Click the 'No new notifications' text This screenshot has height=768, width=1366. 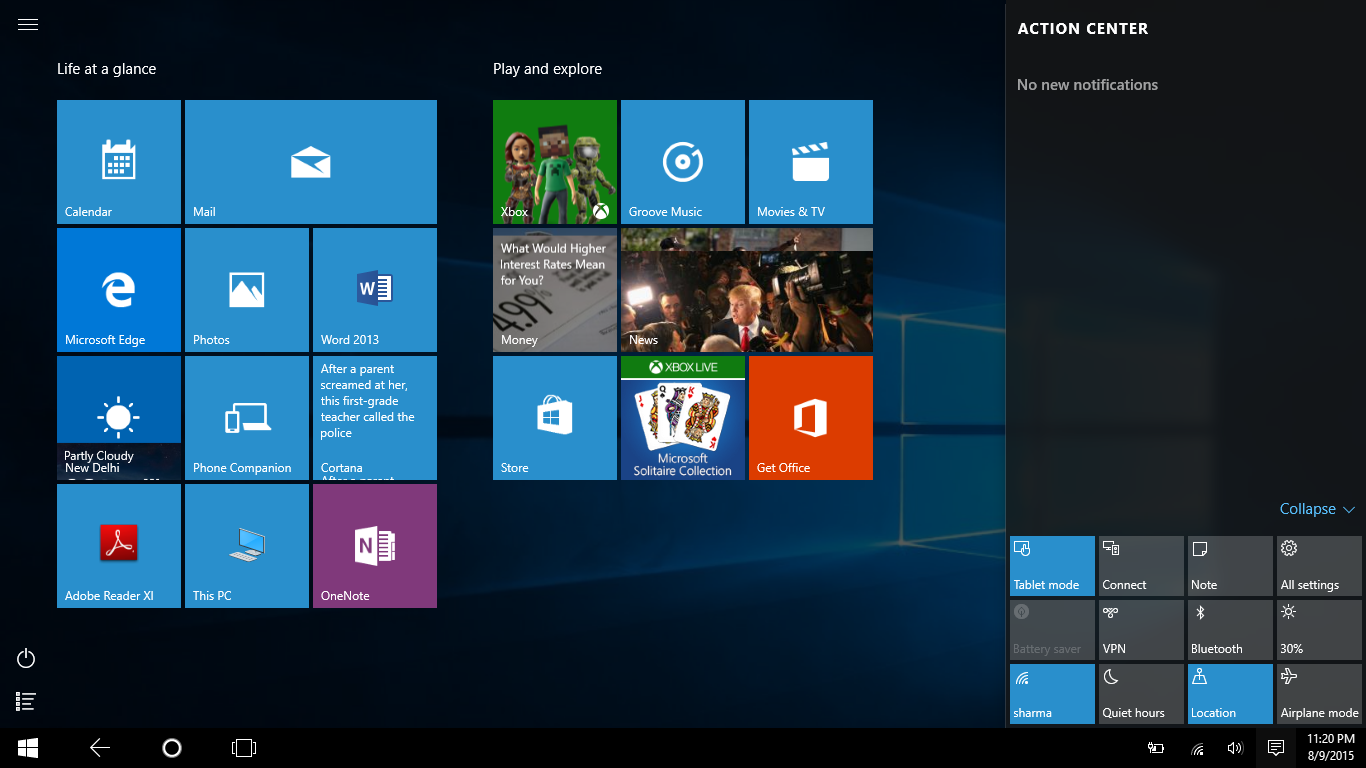point(1087,85)
